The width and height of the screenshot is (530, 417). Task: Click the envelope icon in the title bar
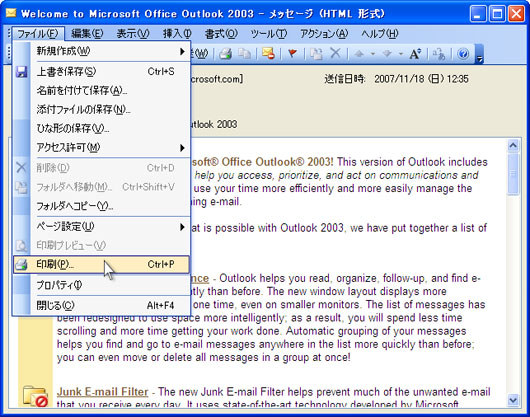pyautogui.click(x=11, y=14)
